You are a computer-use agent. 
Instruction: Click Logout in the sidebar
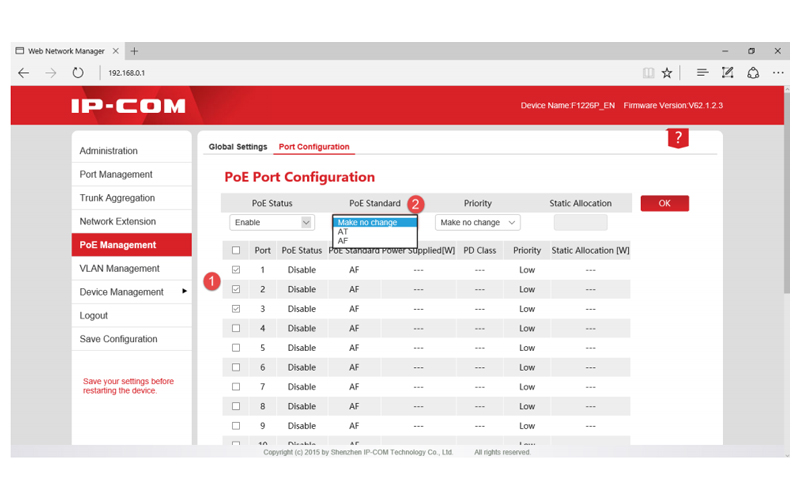point(132,315)
